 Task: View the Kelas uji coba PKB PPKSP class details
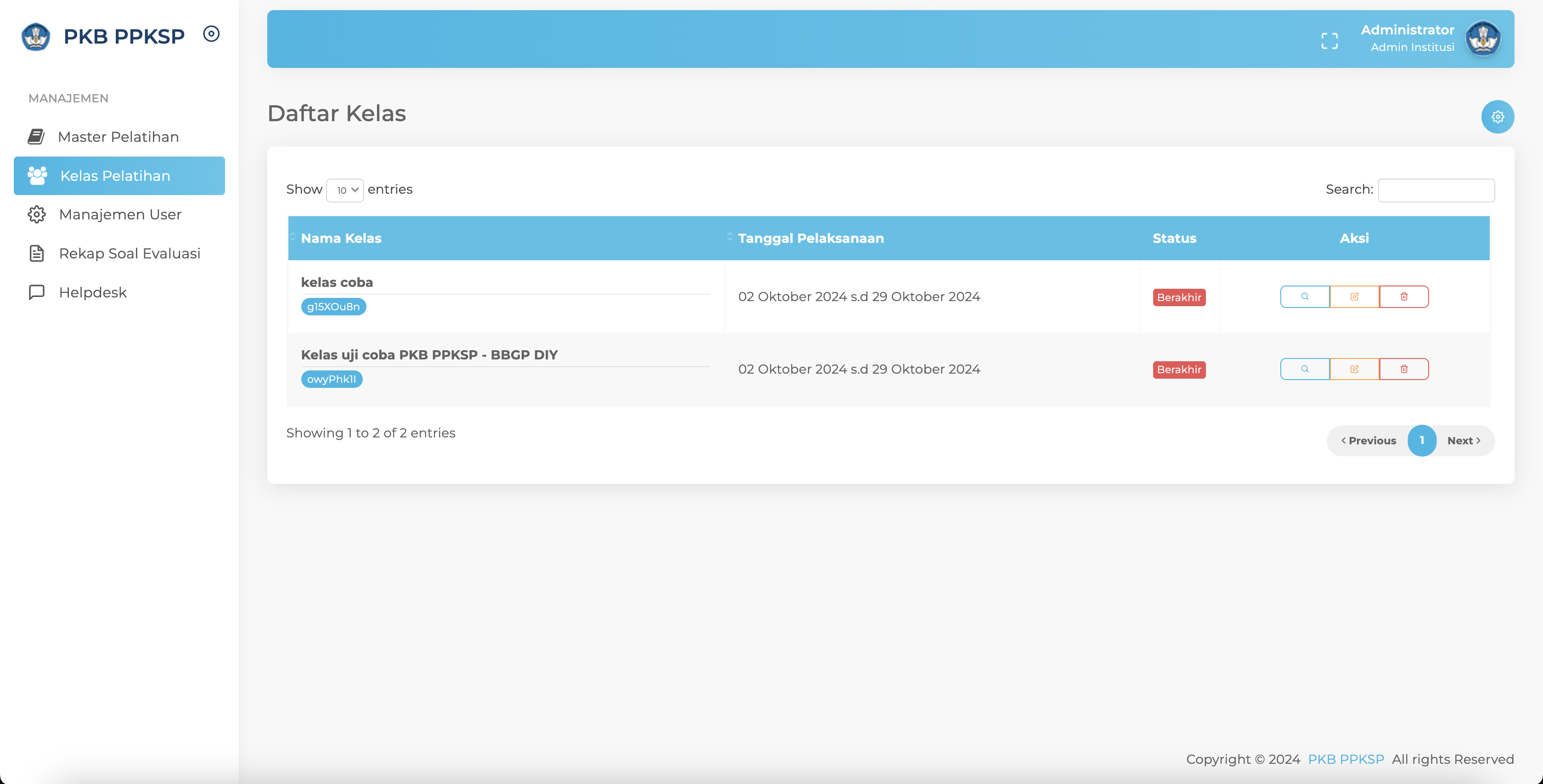[x=1305, y=369]
